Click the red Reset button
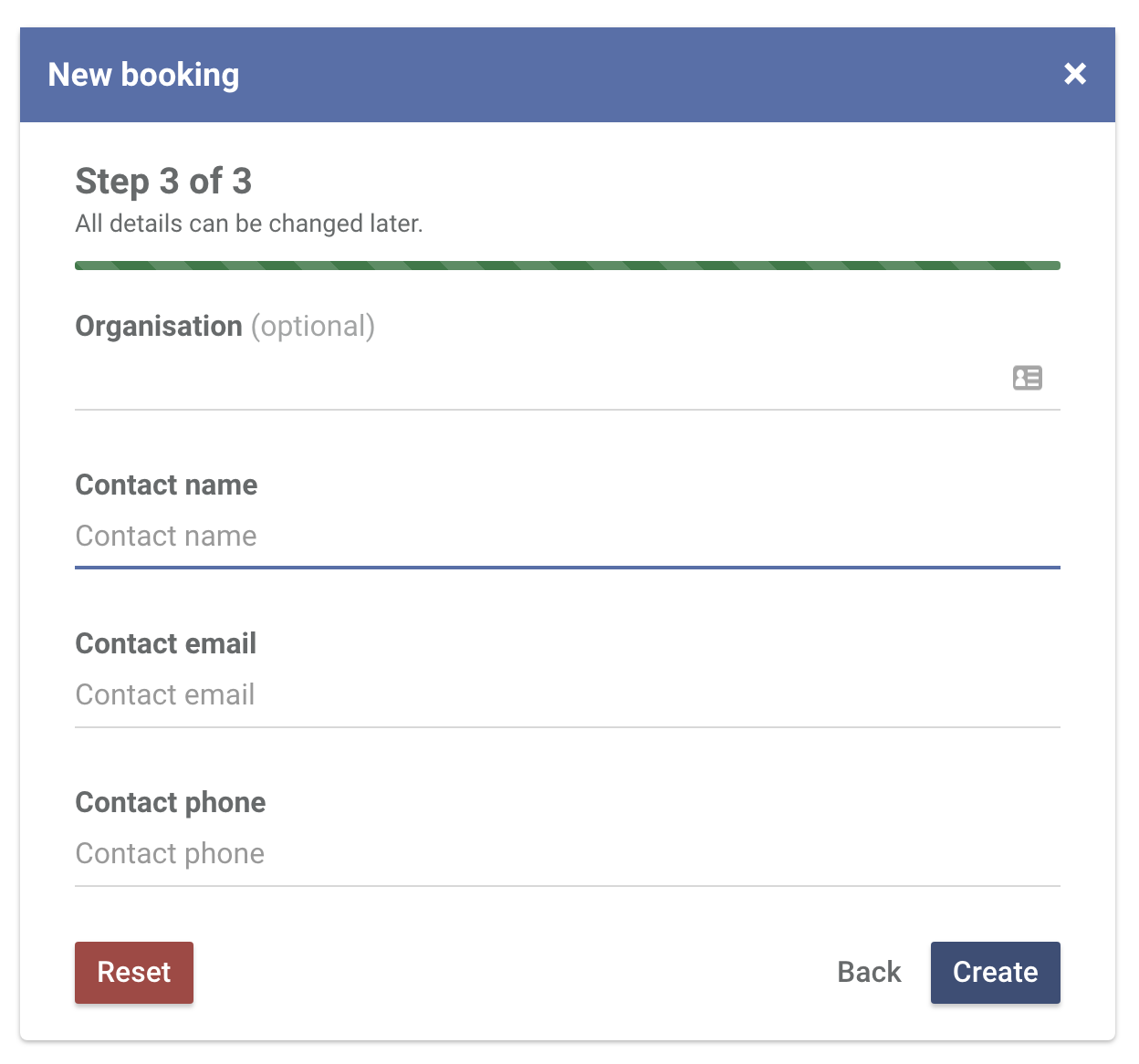This screenshot has height=1064, width=1139. coord(134,973)
